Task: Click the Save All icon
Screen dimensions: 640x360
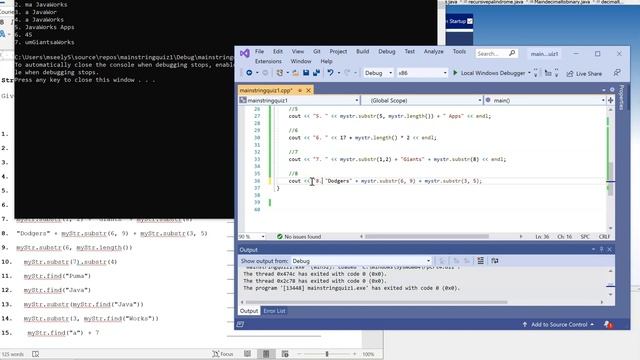Action: coord(316,73)
